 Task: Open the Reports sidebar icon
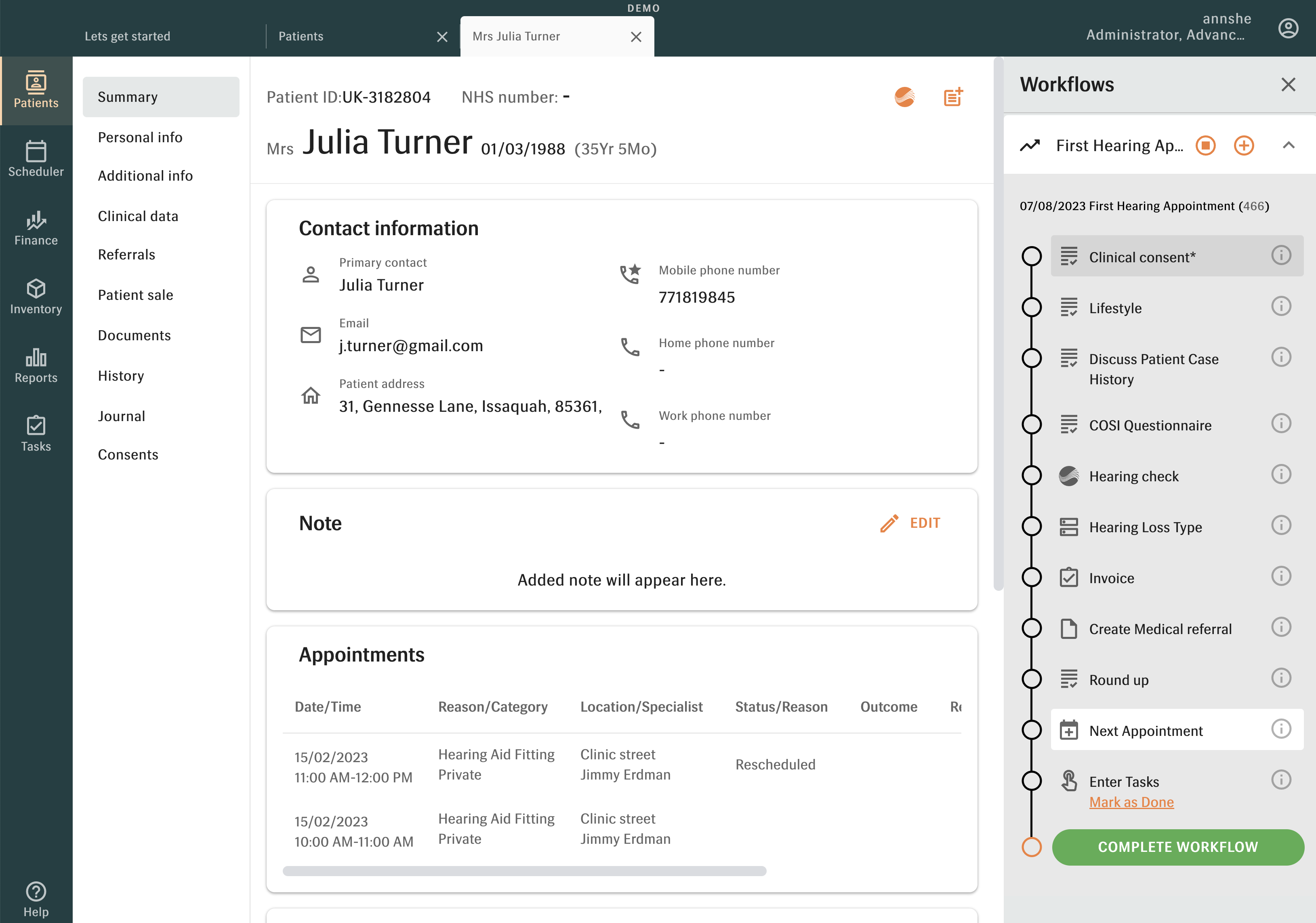coord(36,365)
